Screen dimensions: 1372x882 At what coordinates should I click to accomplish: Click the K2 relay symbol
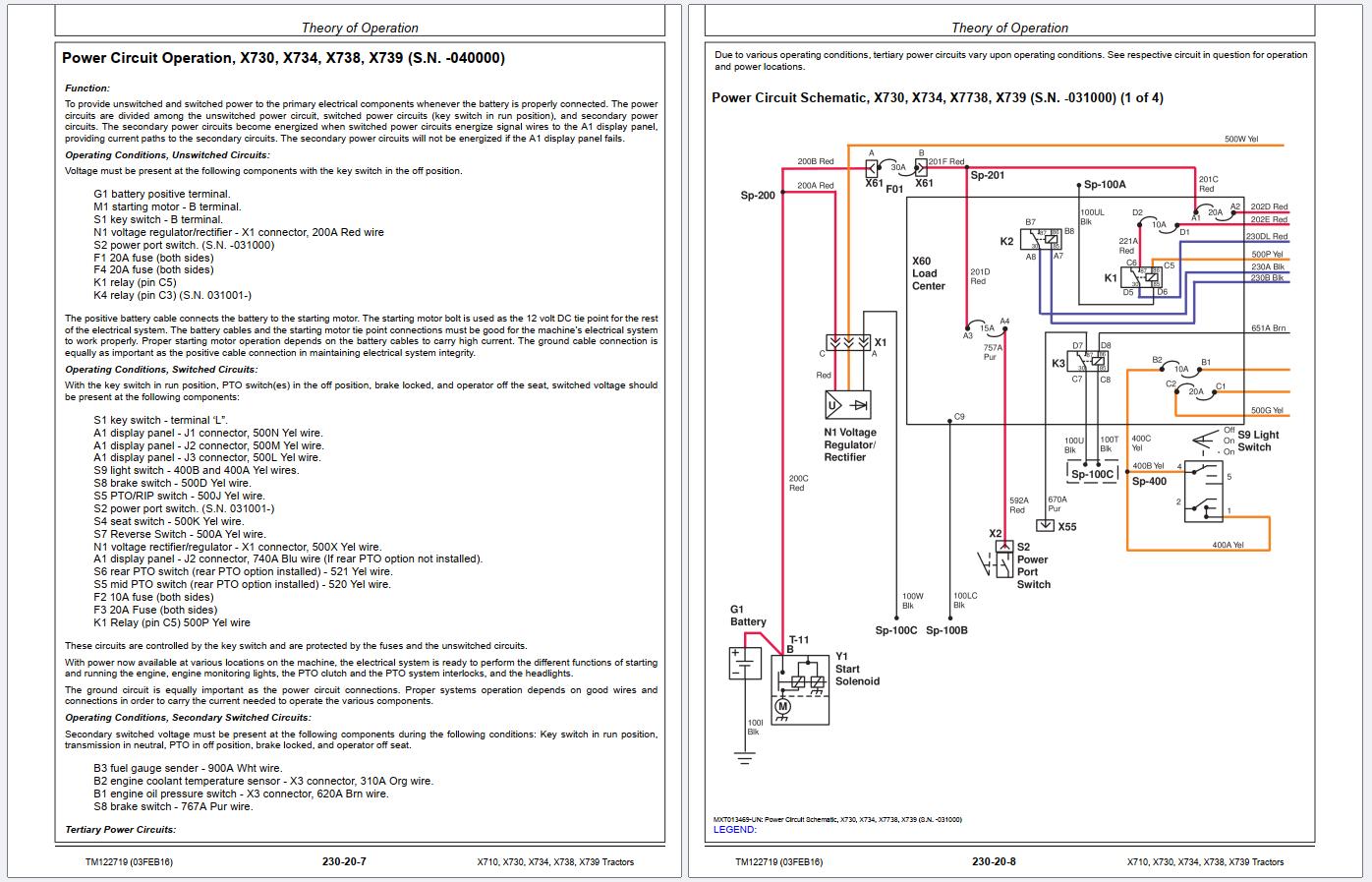[1042, 241]
